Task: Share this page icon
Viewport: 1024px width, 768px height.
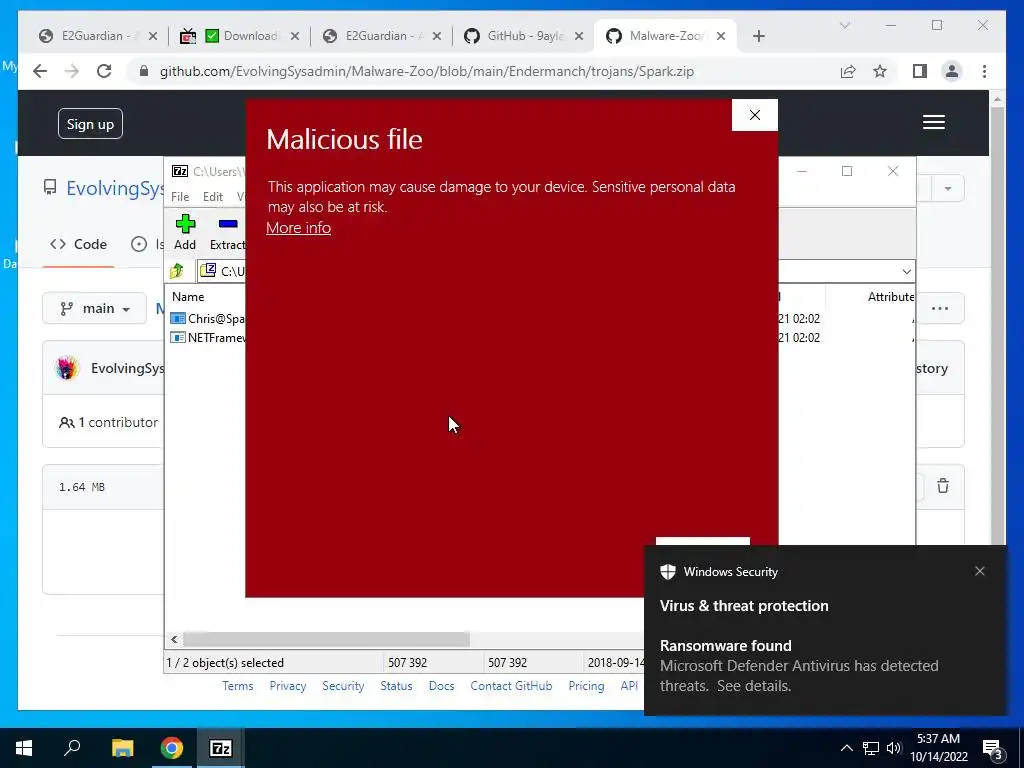Action: (848, 71)
